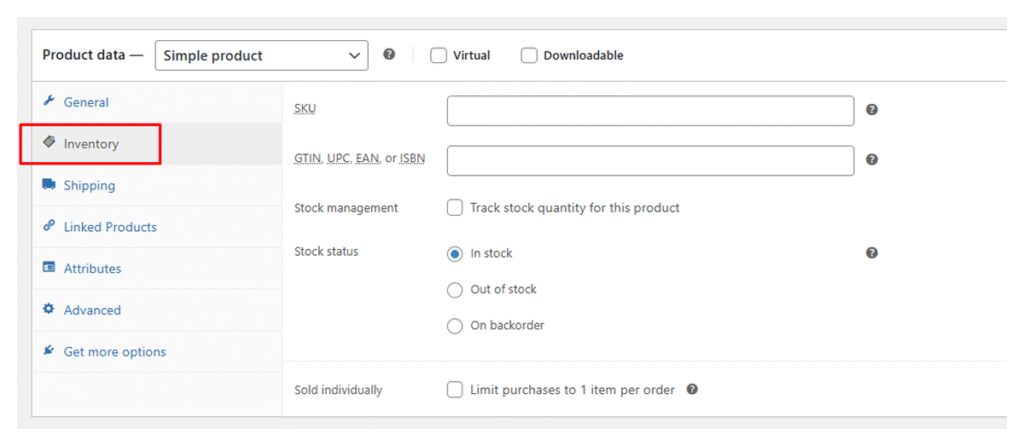The width and height of the screenshot is (1024, 446).
Task: Click inside the SKU text field
Action: (650, 111)
